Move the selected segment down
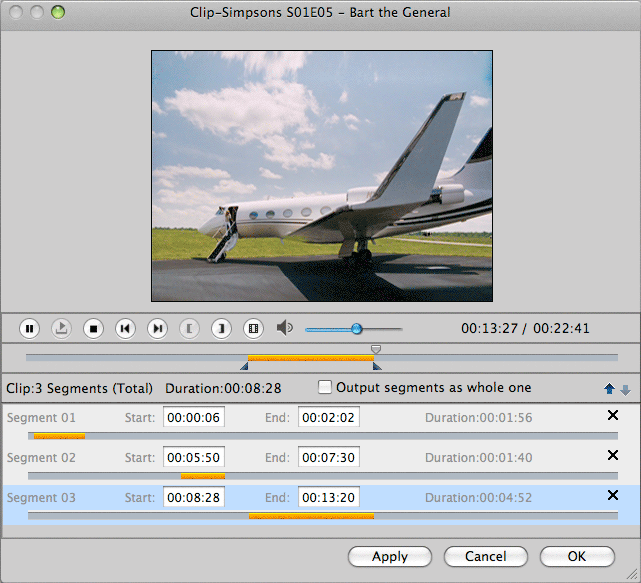 click(625, 390)
